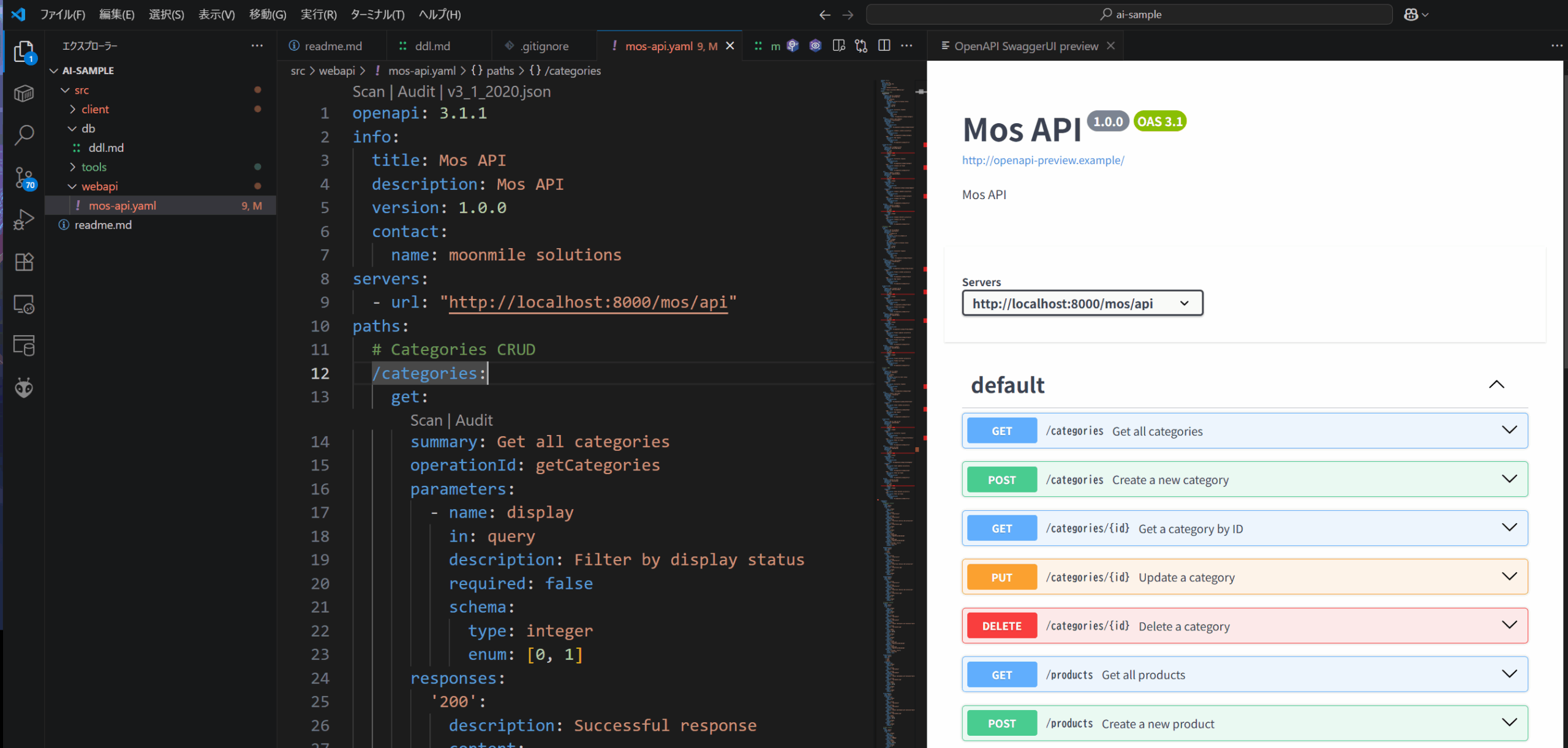Open the ターミナル(T) menu
This screenshot has width=1568, height=748.
pyautogui.click(x=377, y=14)
